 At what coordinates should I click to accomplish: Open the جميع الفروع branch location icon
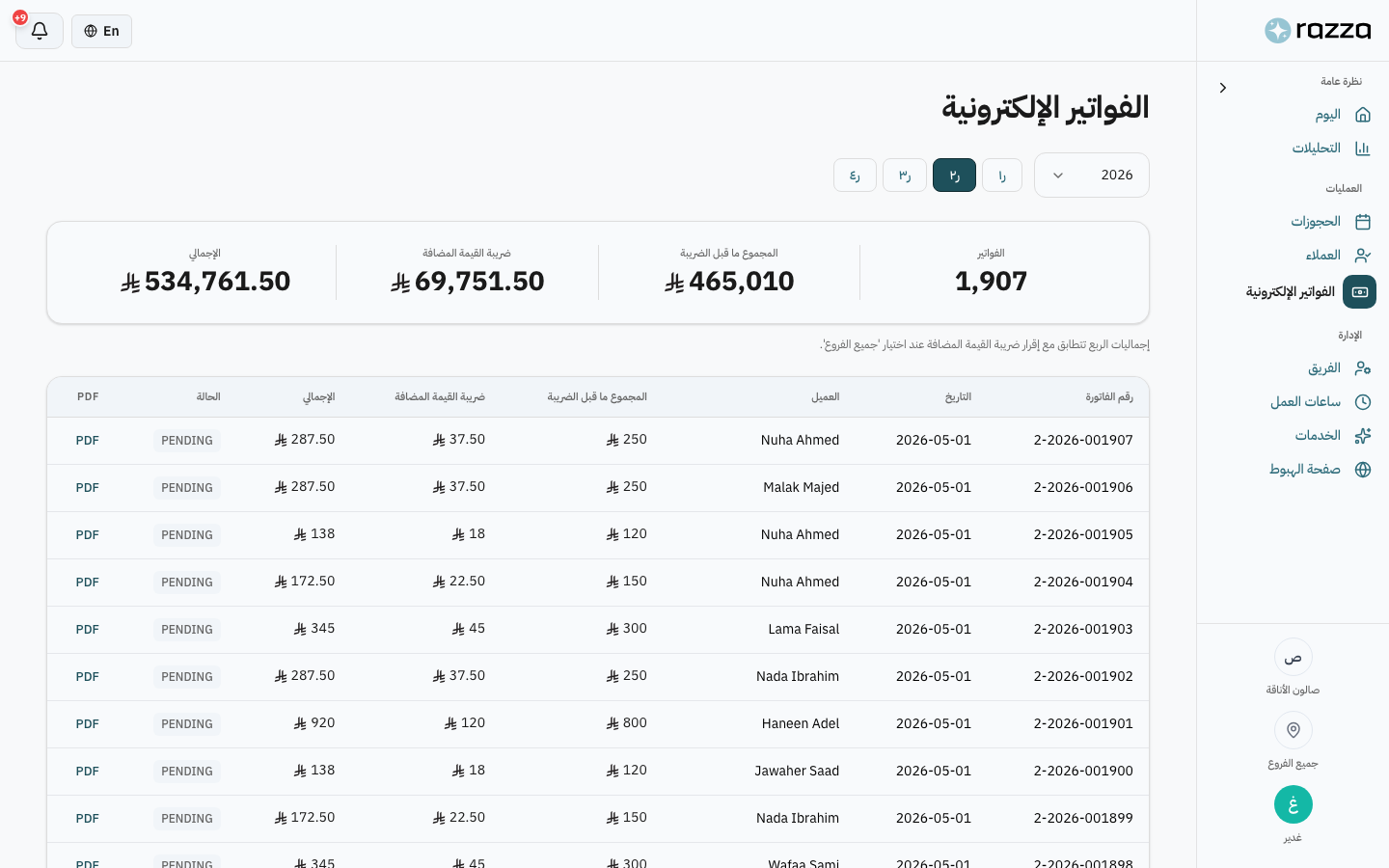click(1294, 730)
